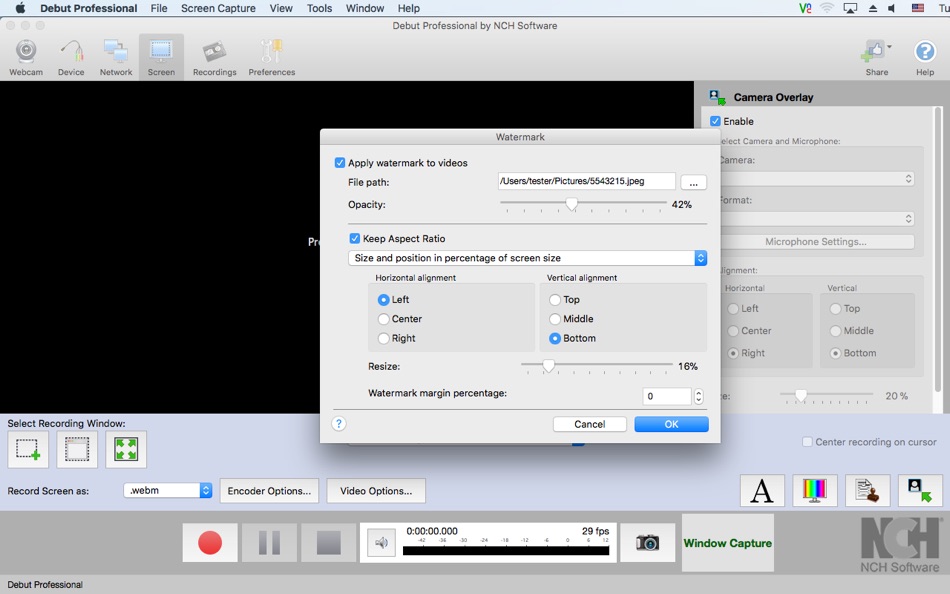Open the Help menu in menu bar
The height and width of the screenshot is (594, 950).
click(x=408, y=8)
